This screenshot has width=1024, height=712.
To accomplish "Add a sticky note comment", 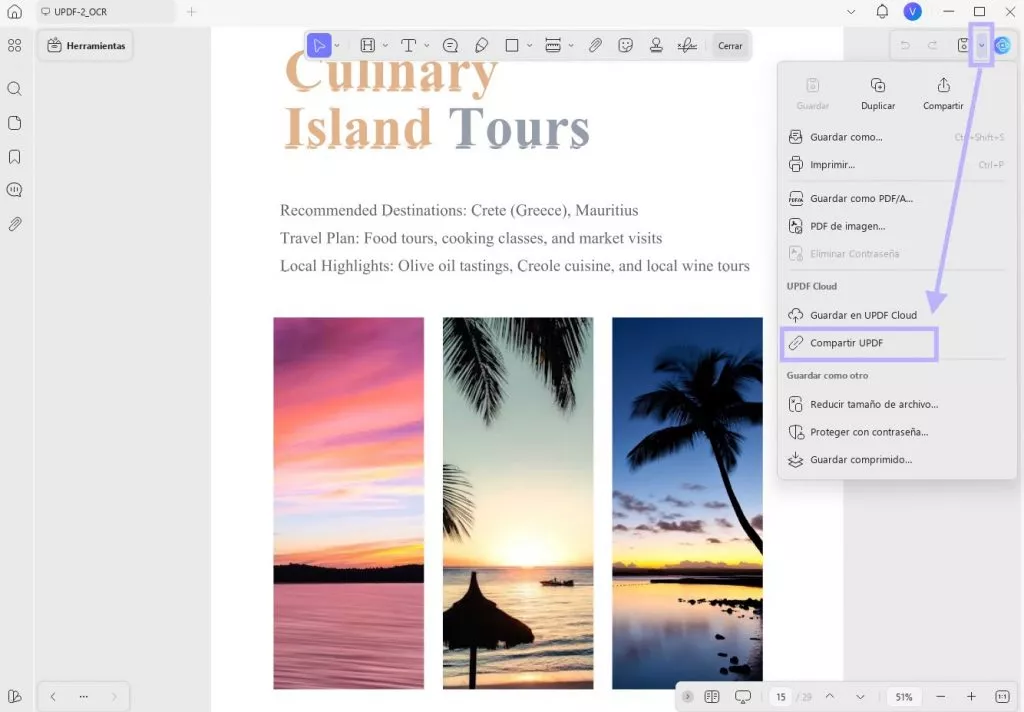I will (x=450, y=46).
